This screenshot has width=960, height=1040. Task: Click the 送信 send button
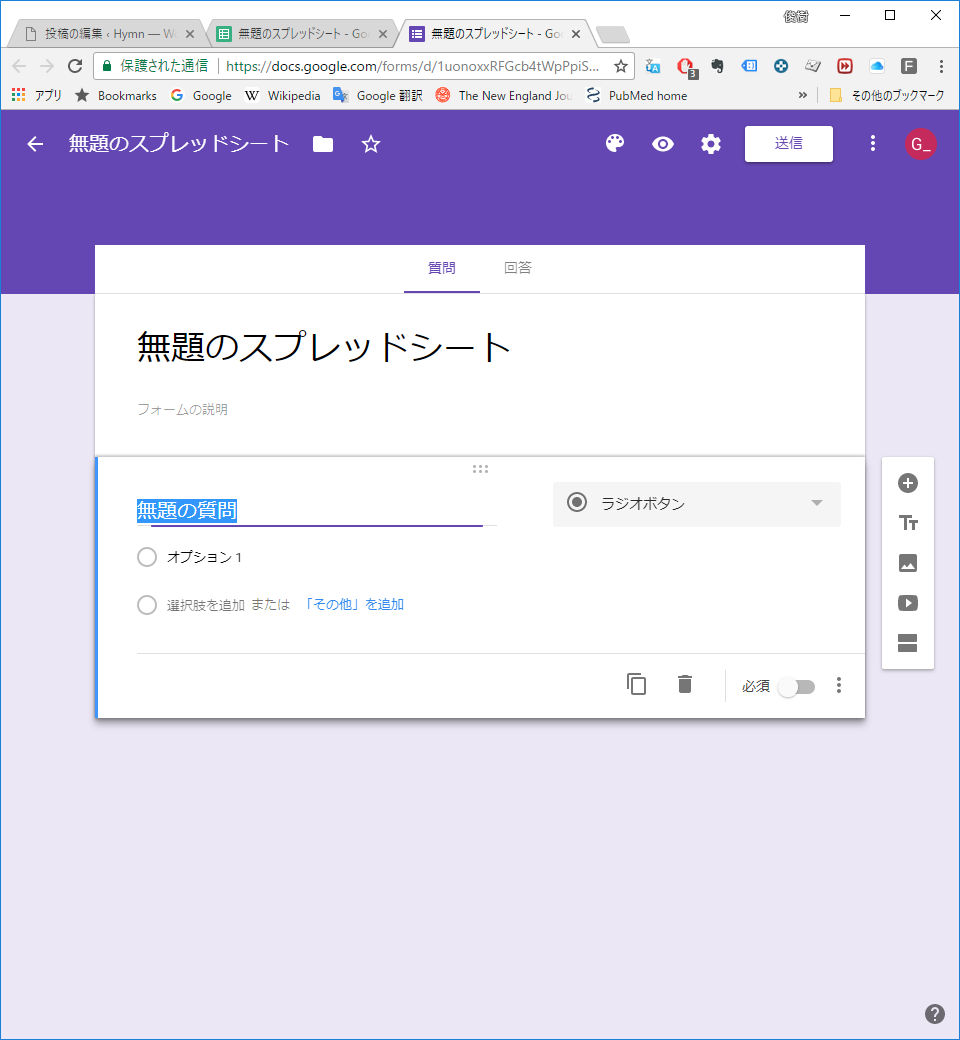coord(788,143)
